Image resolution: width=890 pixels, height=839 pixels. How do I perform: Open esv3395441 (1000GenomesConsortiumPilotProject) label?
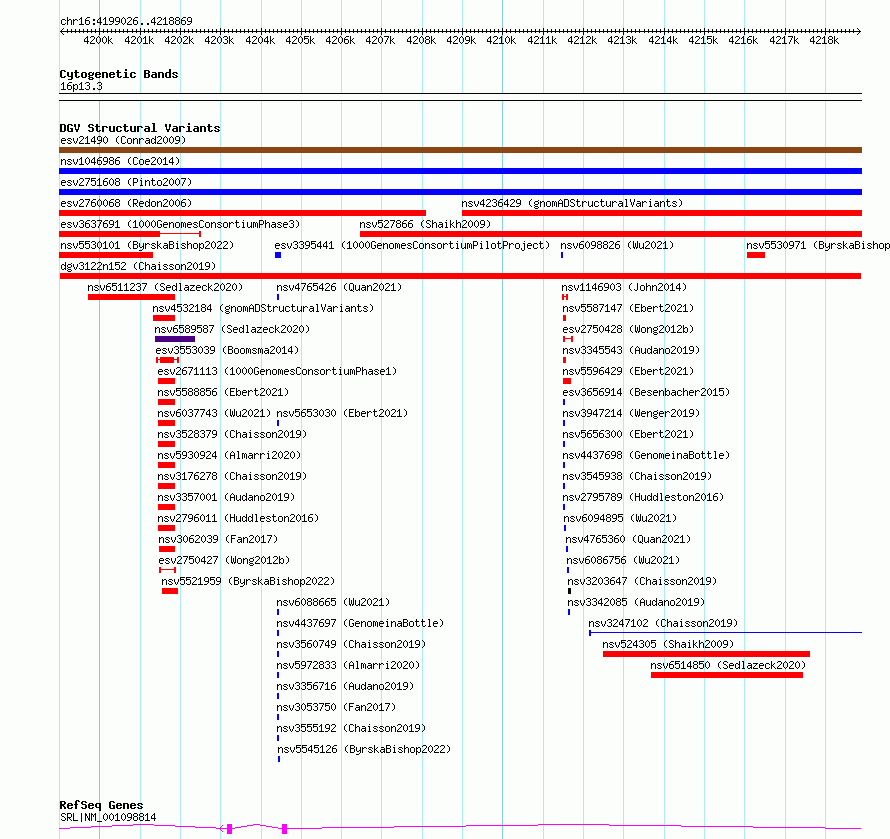412,245
